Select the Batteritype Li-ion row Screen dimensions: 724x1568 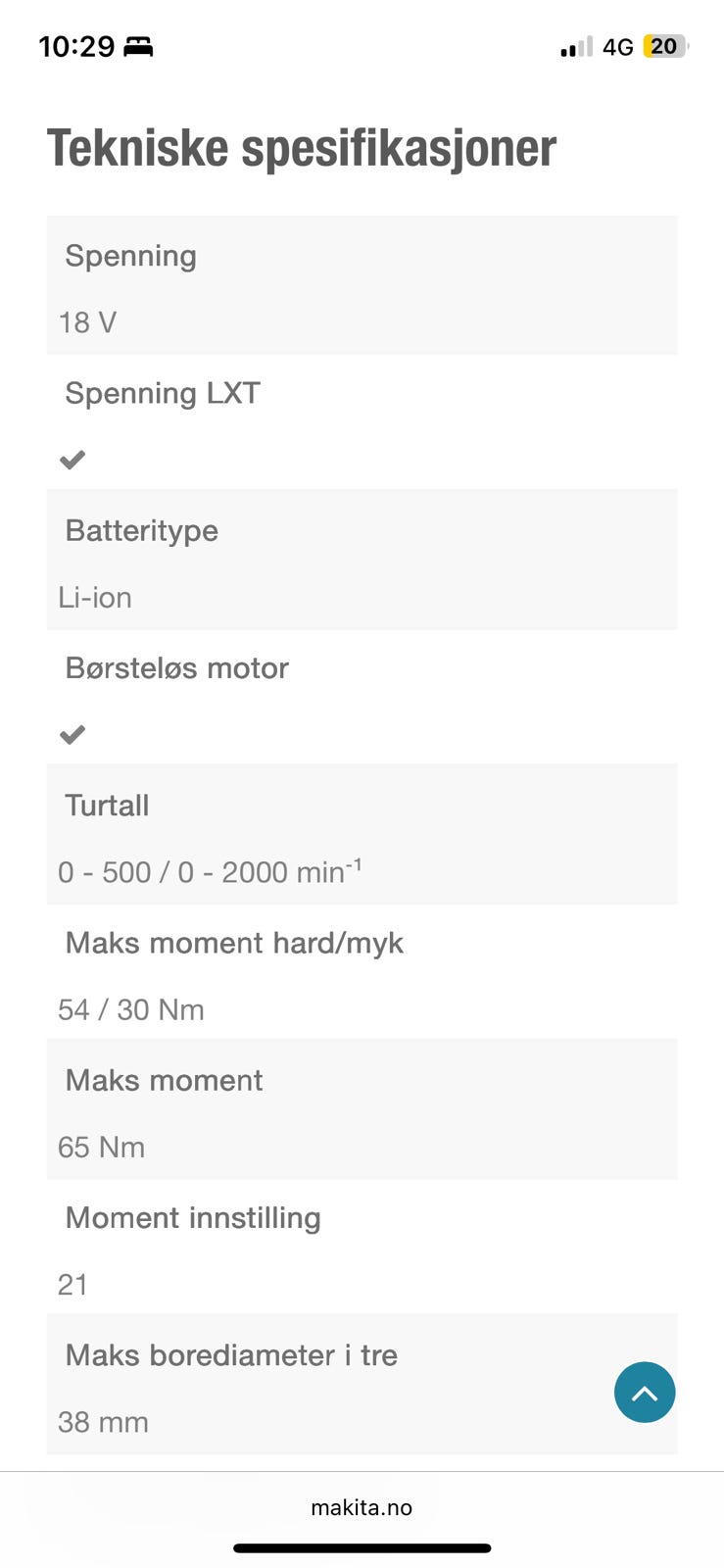(x=362, y=560)
